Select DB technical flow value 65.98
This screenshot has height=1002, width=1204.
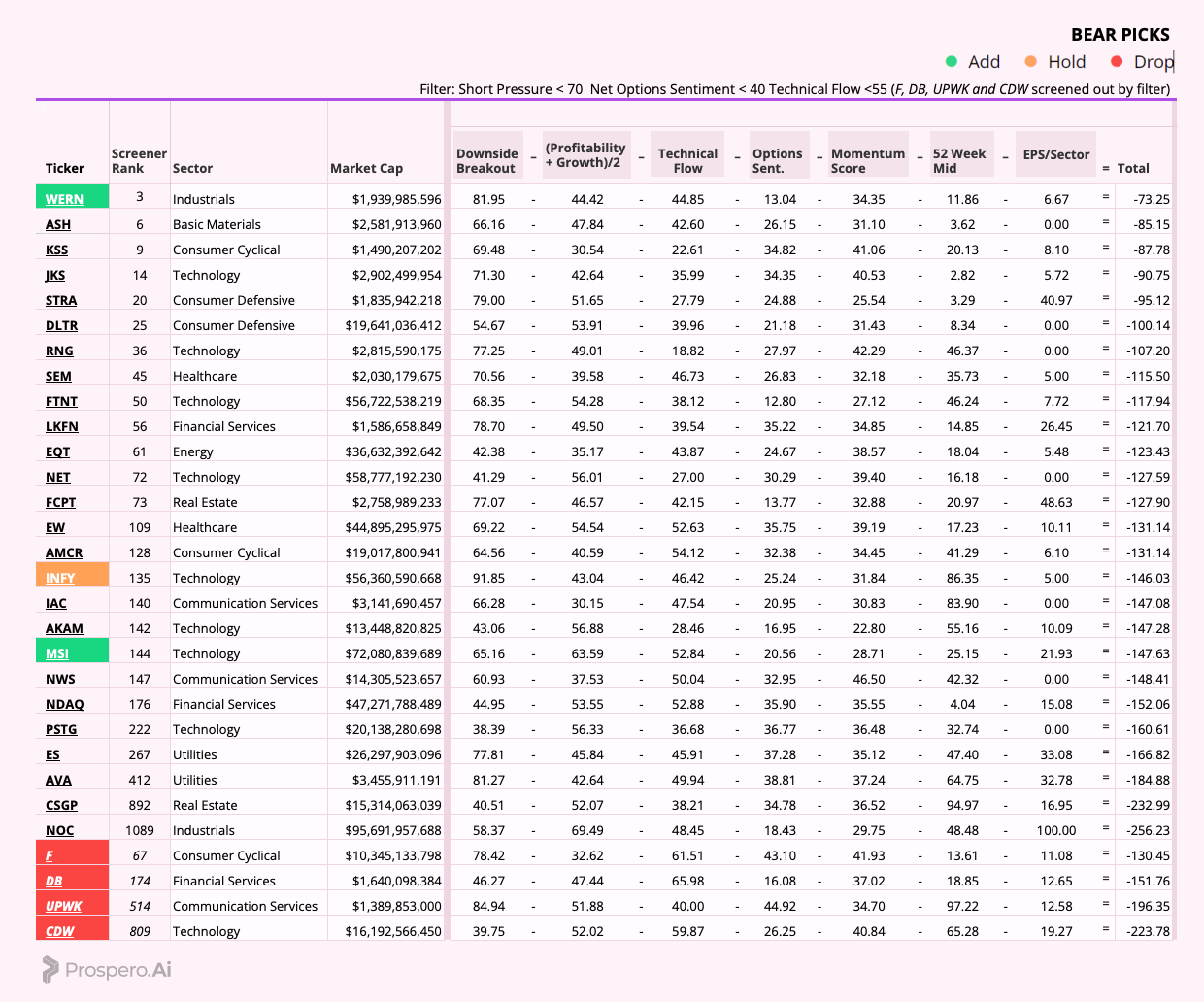[x=688, y=881]
